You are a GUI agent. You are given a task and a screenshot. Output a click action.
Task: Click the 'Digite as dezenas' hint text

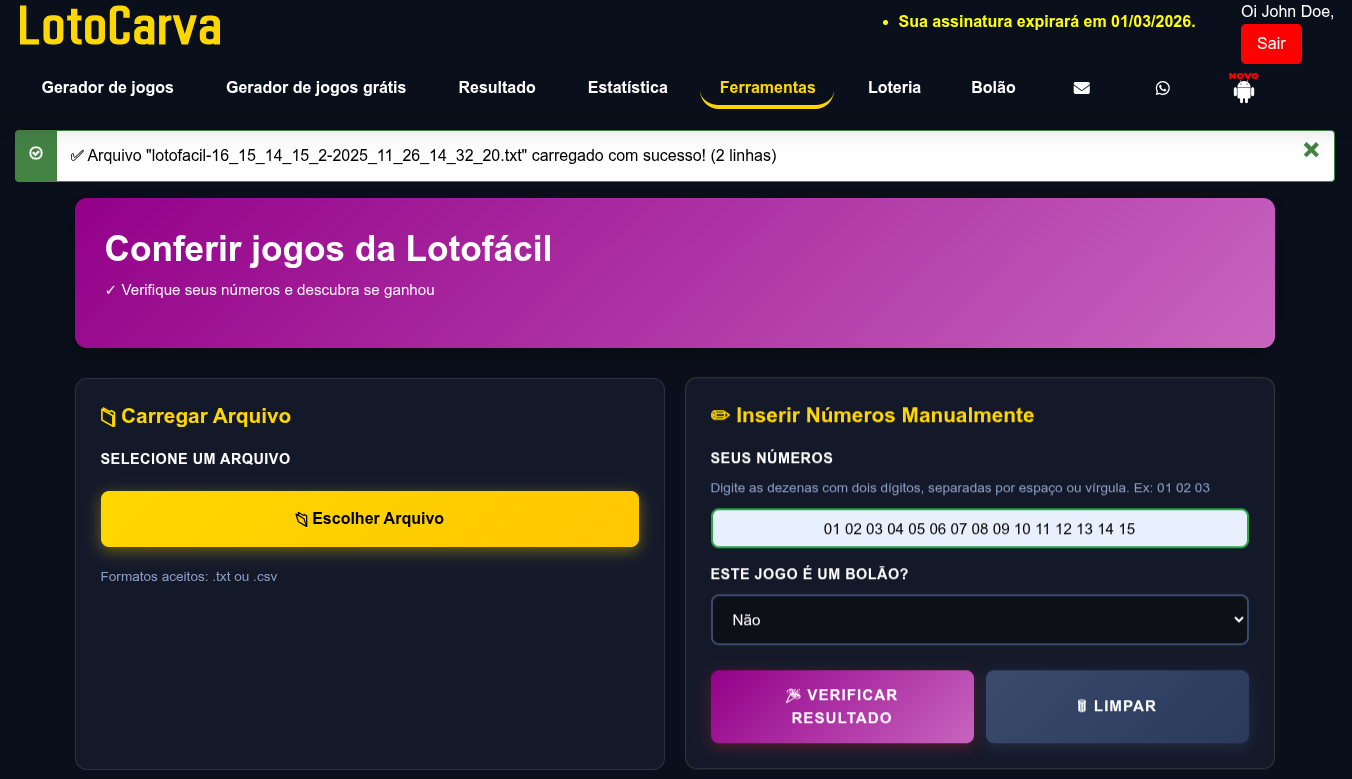[960, 488]
